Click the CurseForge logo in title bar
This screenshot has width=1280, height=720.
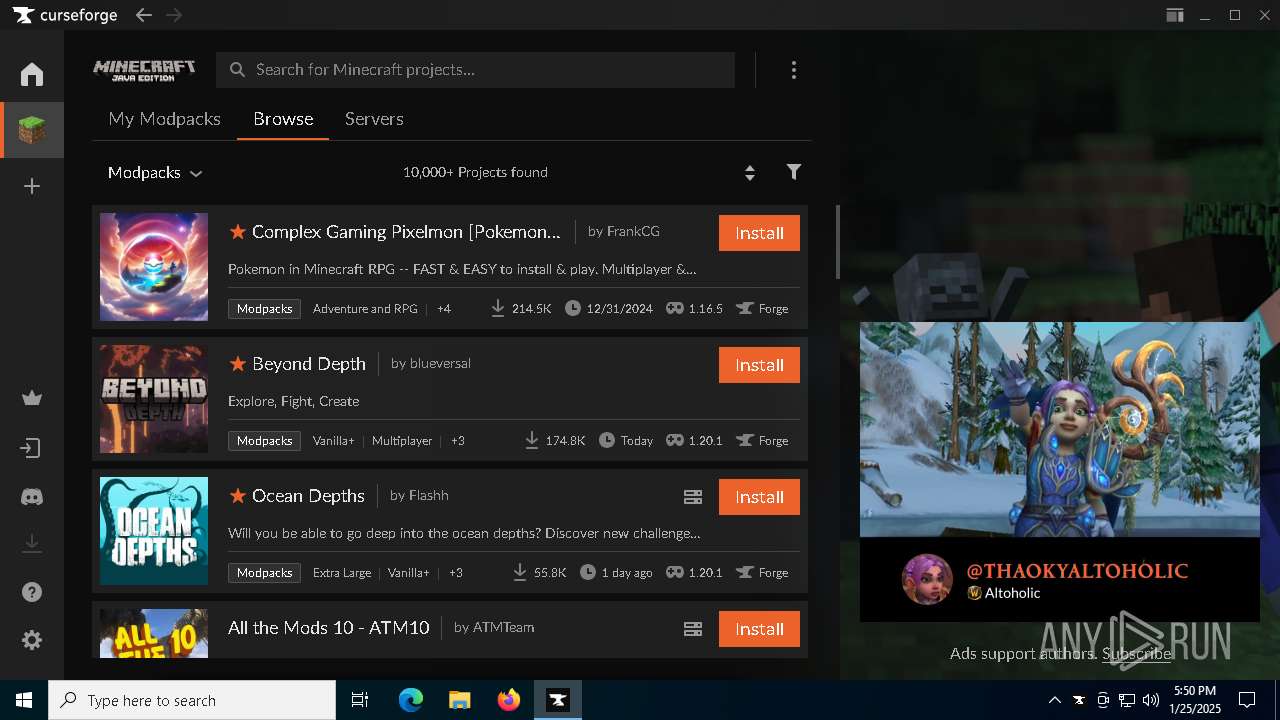[65, 15]
